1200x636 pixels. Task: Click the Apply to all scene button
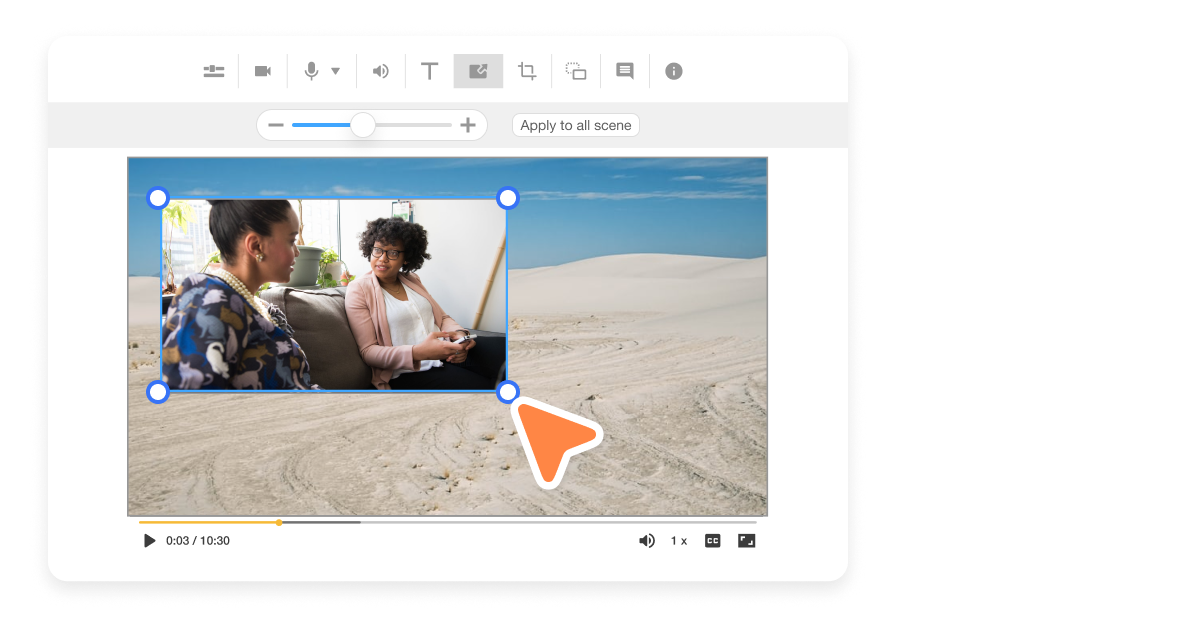pyautogui.click(x=575, y=125)
